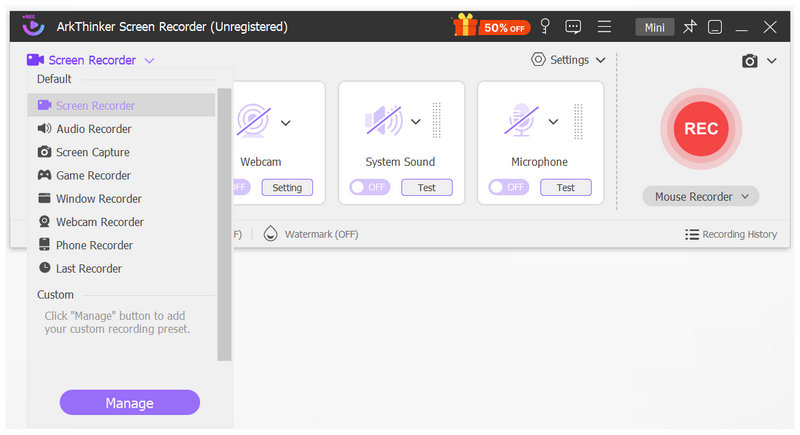Screen dimensions: 800x435
Task: Click the Screen Capture camera icon in list
Action: point(44,152)
